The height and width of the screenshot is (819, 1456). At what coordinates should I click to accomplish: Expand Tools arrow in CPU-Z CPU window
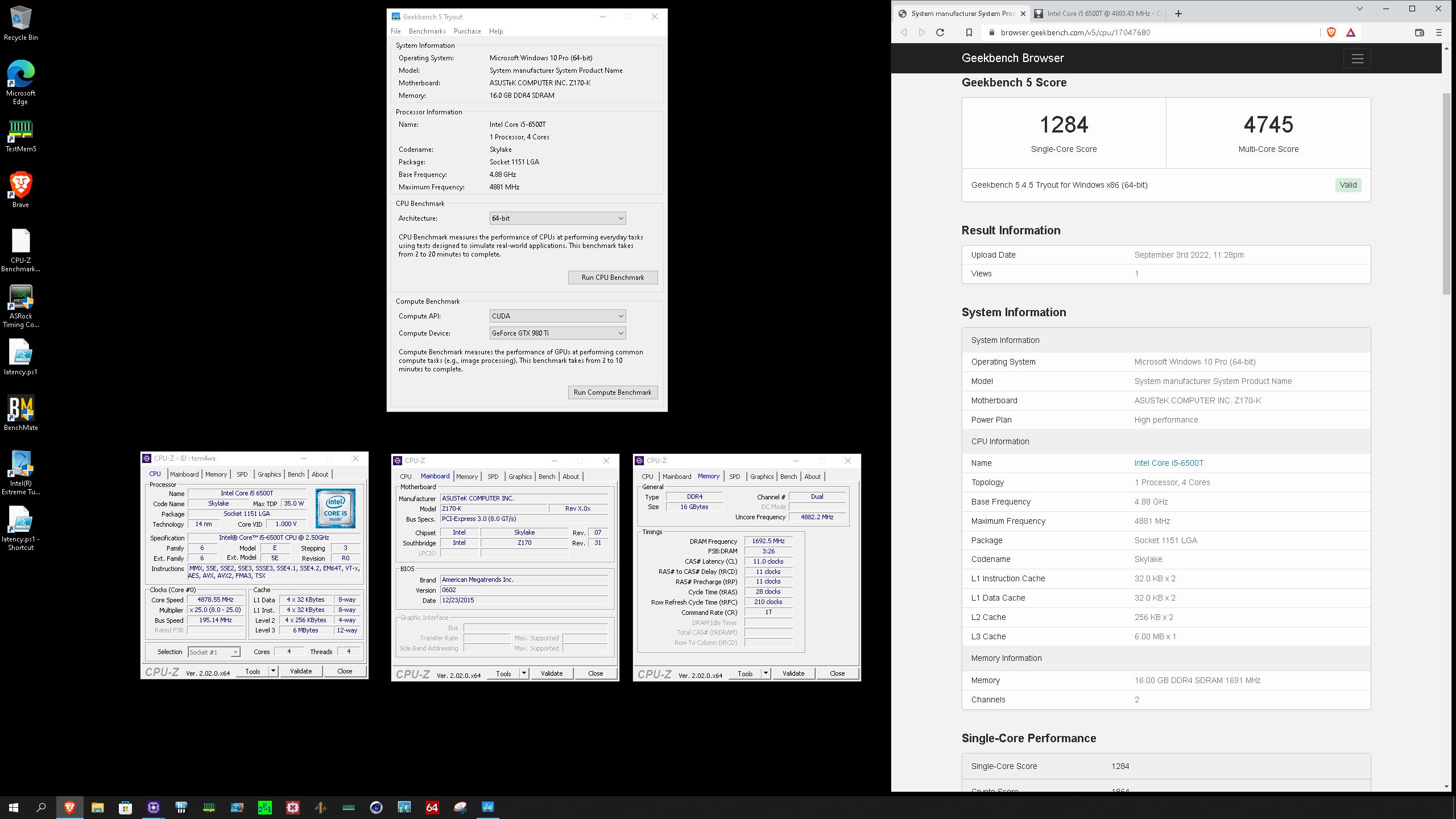coord(273,671)
